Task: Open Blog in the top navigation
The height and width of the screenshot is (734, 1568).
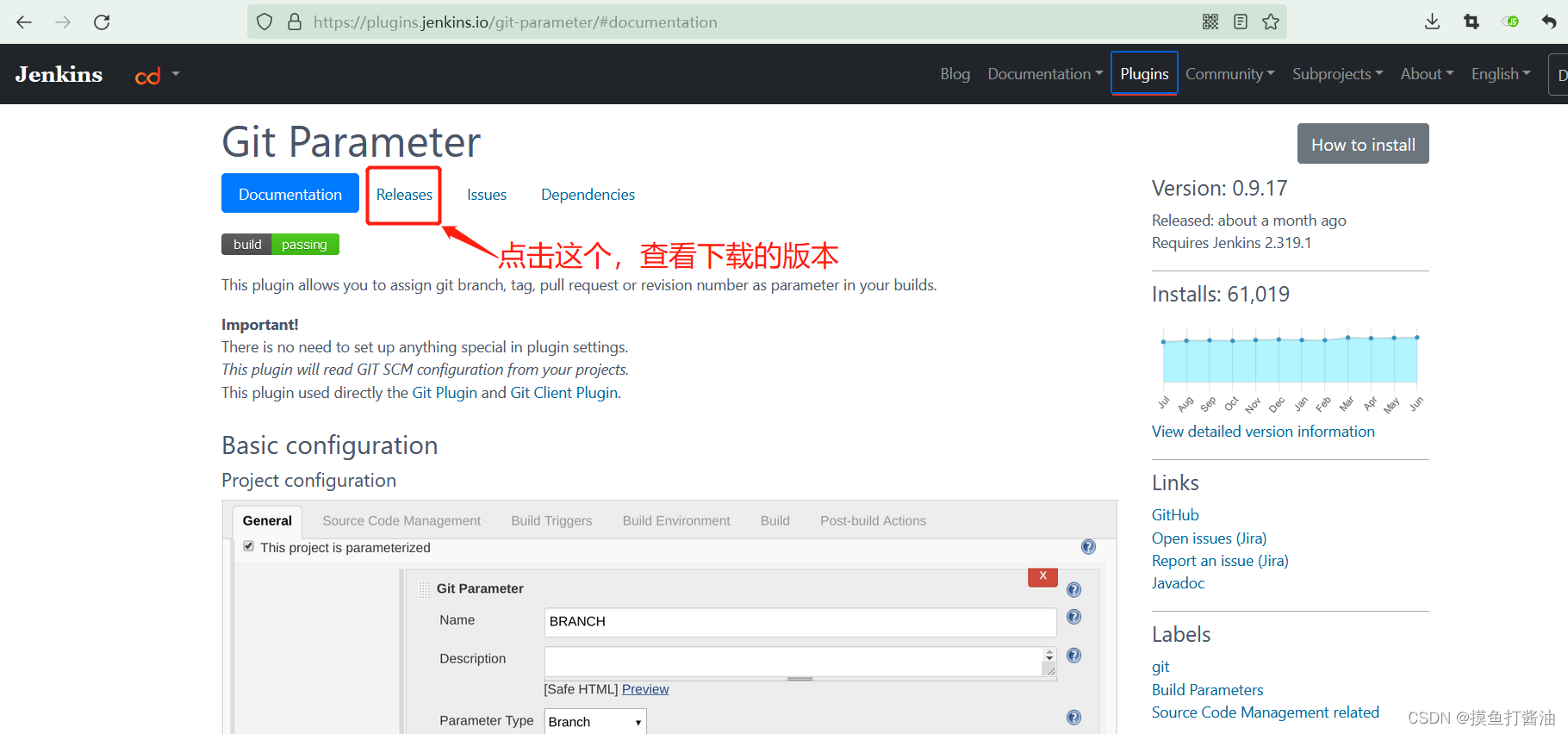Action: click(x=955, y=74)
